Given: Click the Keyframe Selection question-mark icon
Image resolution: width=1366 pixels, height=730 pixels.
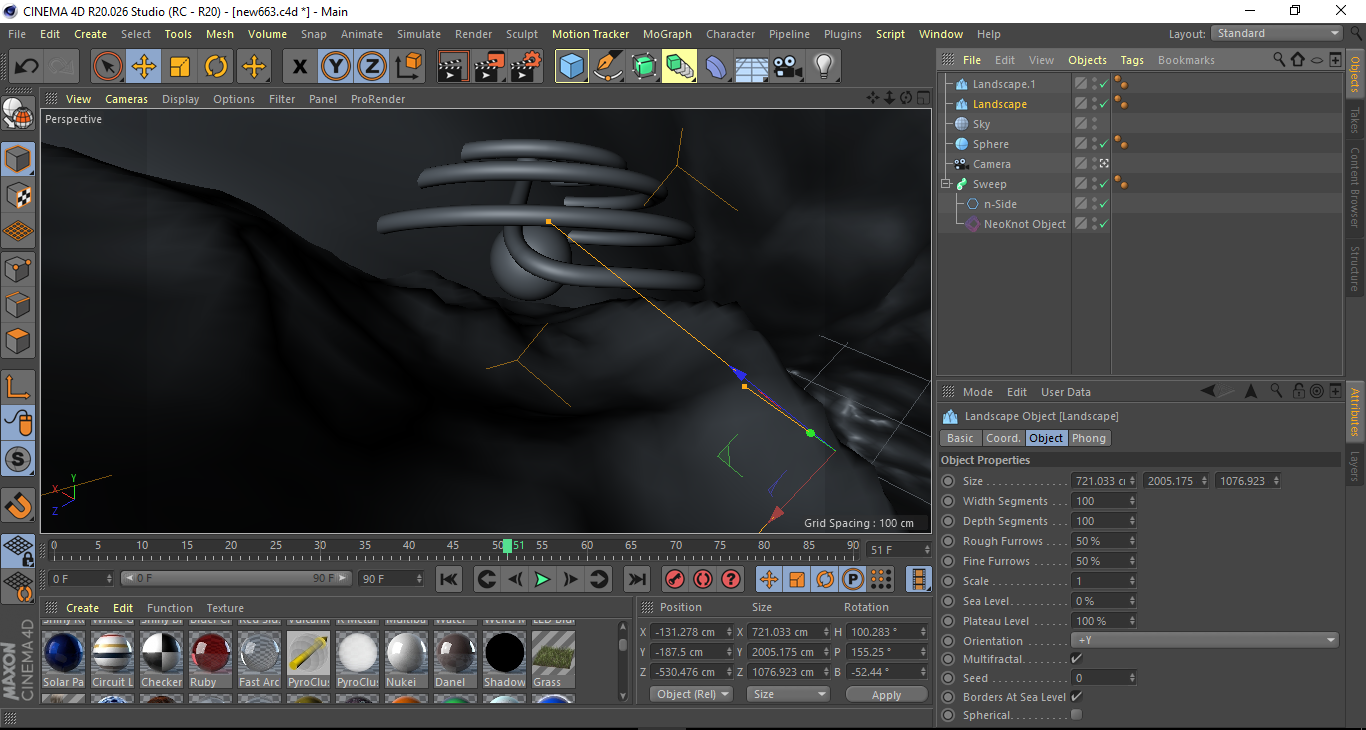Looking at the screenshot, I should [731, 579].
